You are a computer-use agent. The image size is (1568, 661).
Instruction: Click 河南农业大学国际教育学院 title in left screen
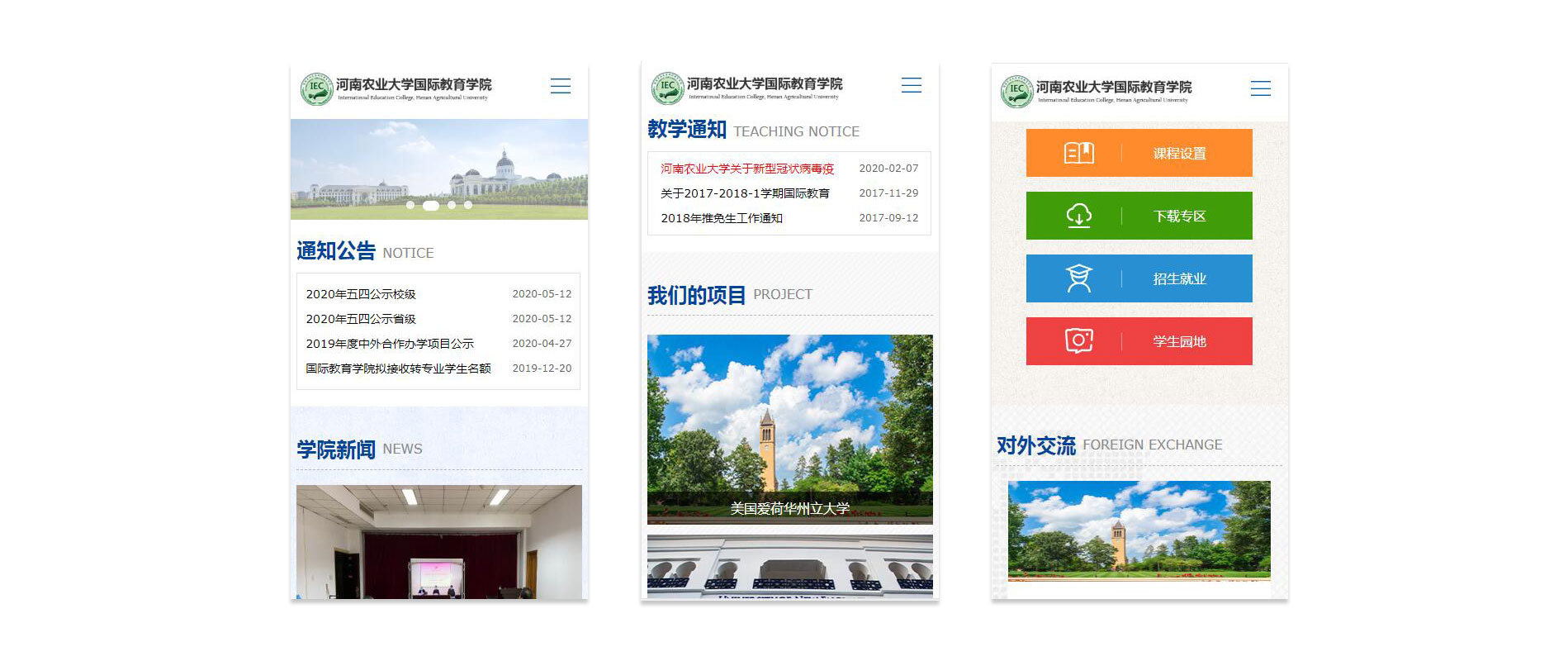click(x=414, y=84)
